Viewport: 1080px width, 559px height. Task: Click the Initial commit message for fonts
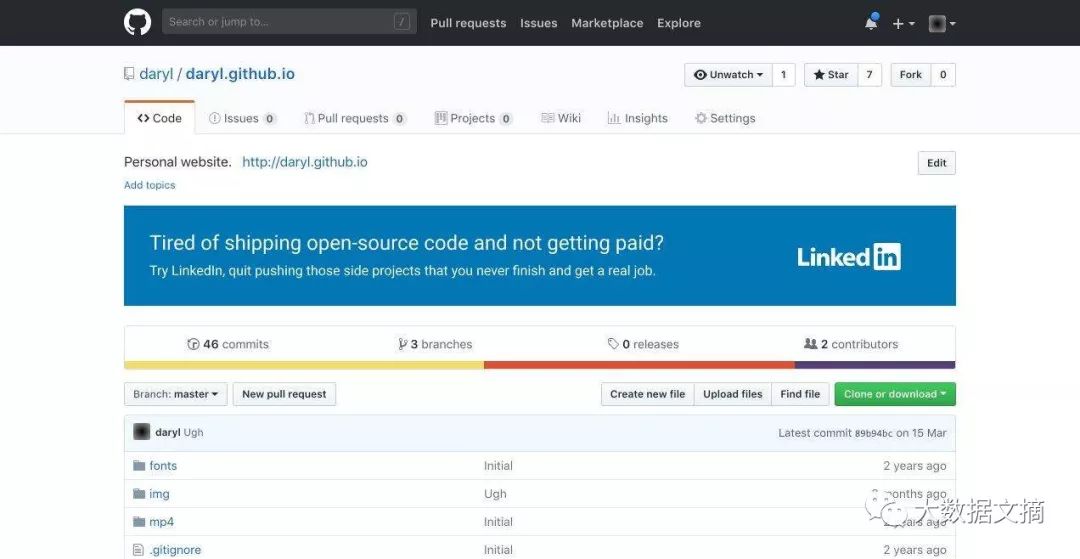click(498, 466)
